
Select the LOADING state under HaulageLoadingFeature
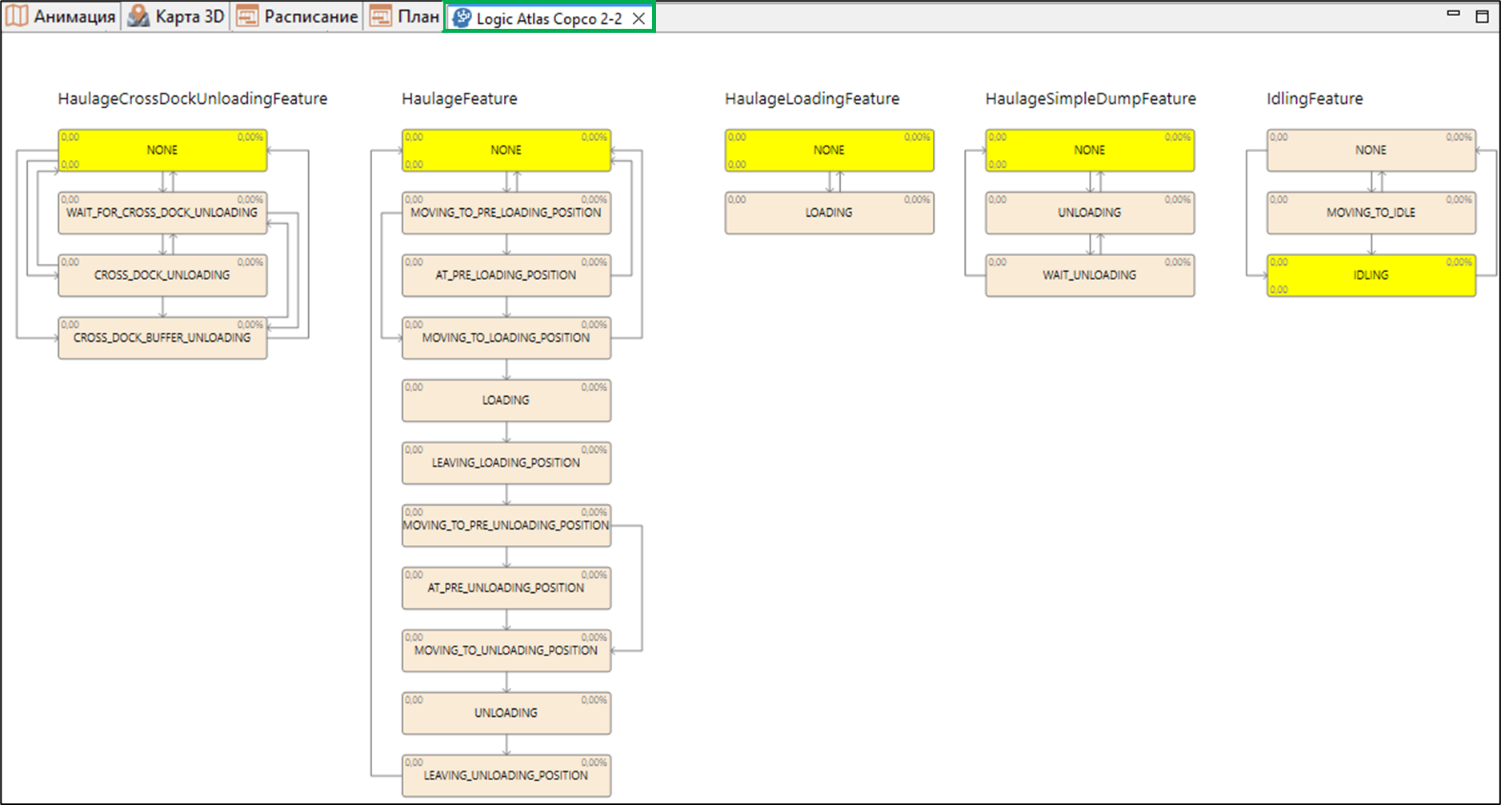829,213
